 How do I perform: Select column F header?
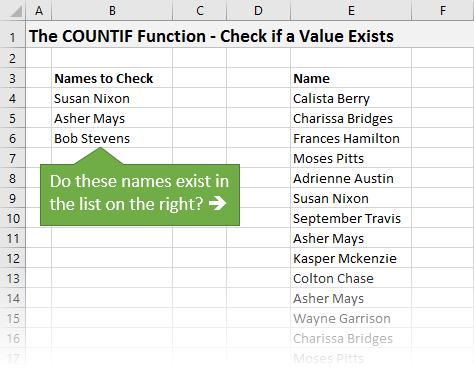coord(443,10)
